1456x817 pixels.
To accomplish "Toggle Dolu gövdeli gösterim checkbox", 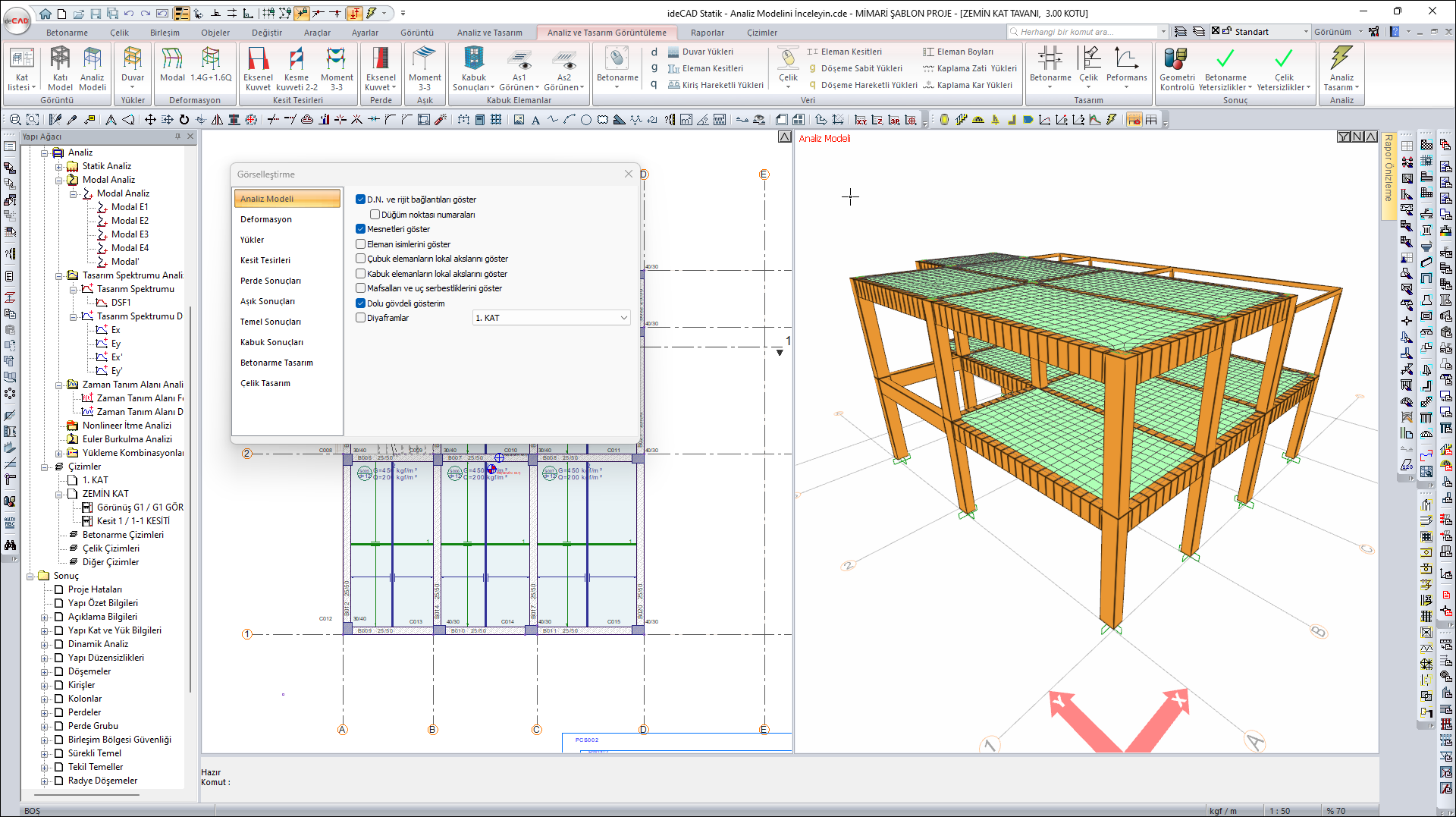I will [361, 303].
